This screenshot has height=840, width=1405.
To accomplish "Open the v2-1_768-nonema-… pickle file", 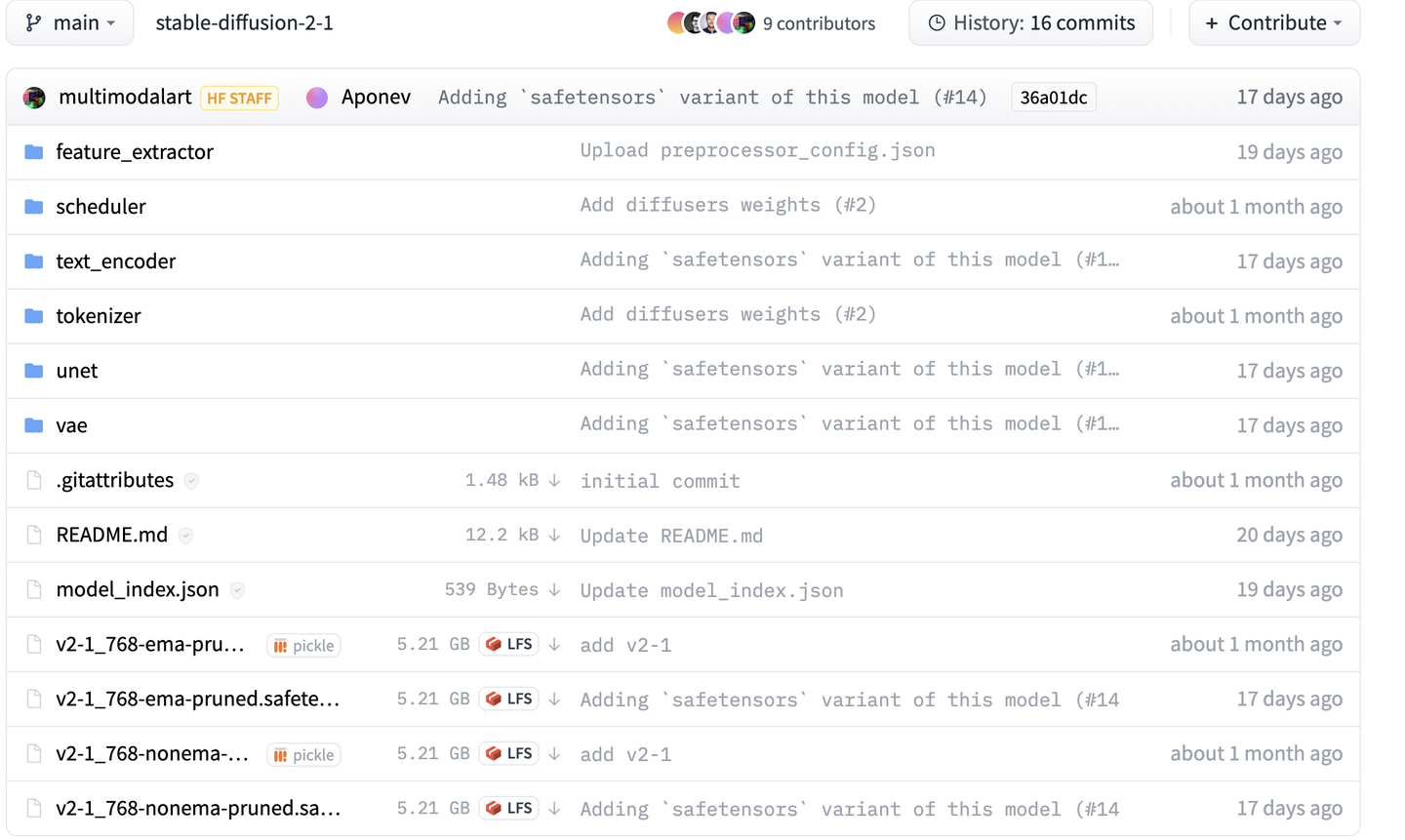I will [152, 752].
